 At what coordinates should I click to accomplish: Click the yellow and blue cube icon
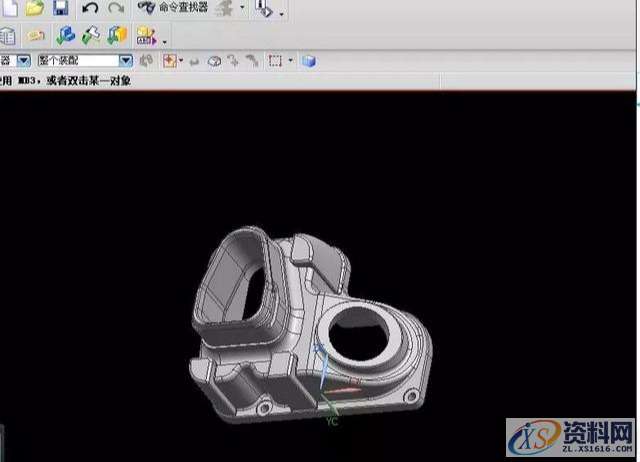tap(117, 36)
